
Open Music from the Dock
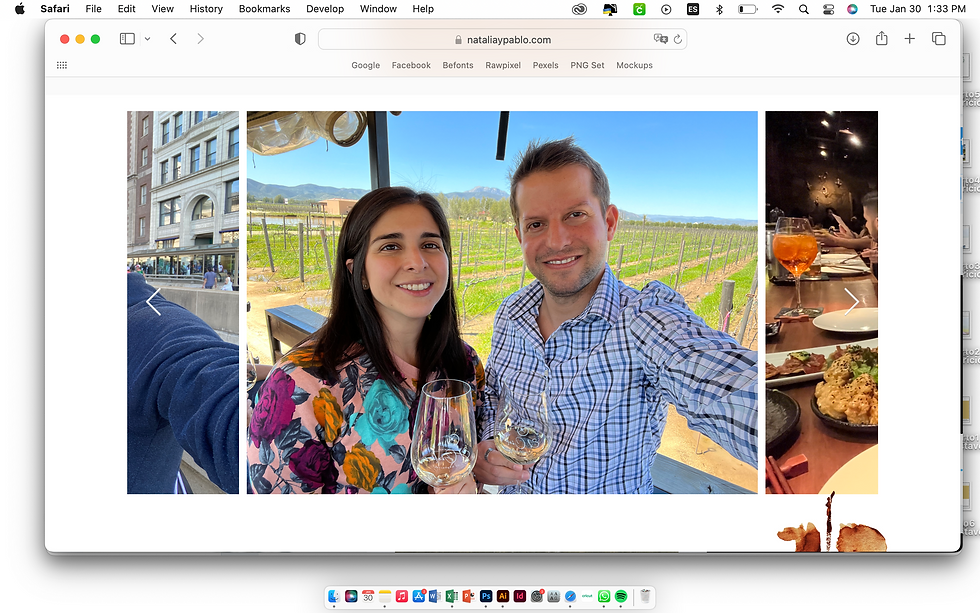[x=401, y=596]
